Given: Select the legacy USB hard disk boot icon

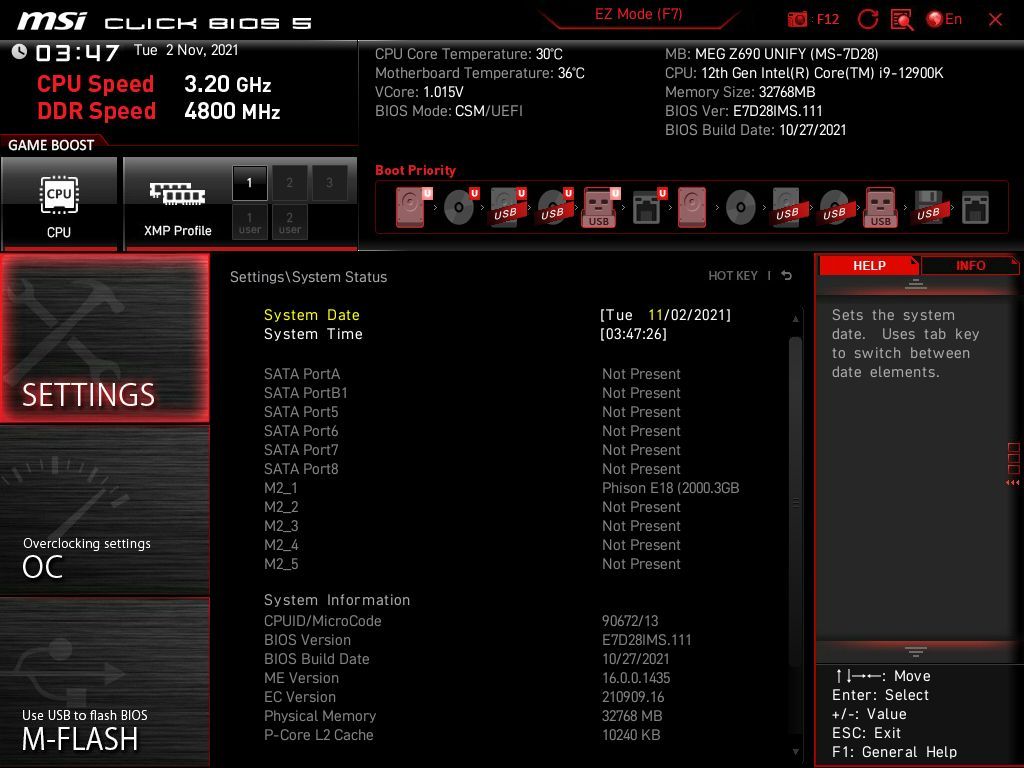Looking at the screenshot, I should pyautogui.click(x=787, y=207).
